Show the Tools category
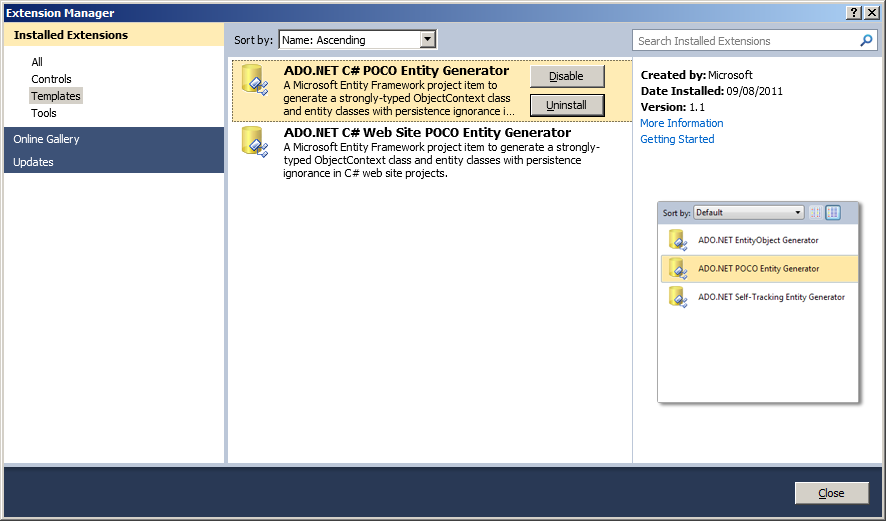886x521 pixels. coord(44,113)
